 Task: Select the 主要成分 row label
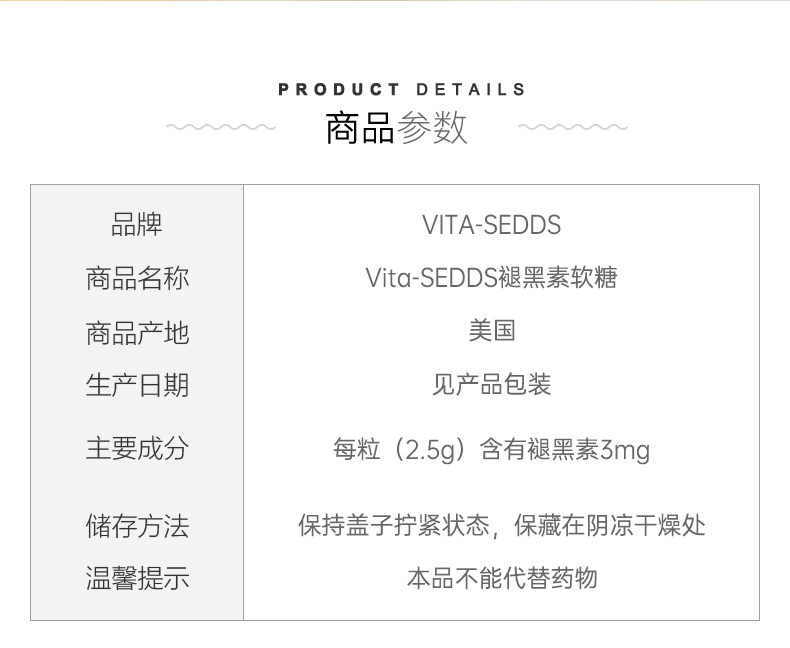pos(137,448)
